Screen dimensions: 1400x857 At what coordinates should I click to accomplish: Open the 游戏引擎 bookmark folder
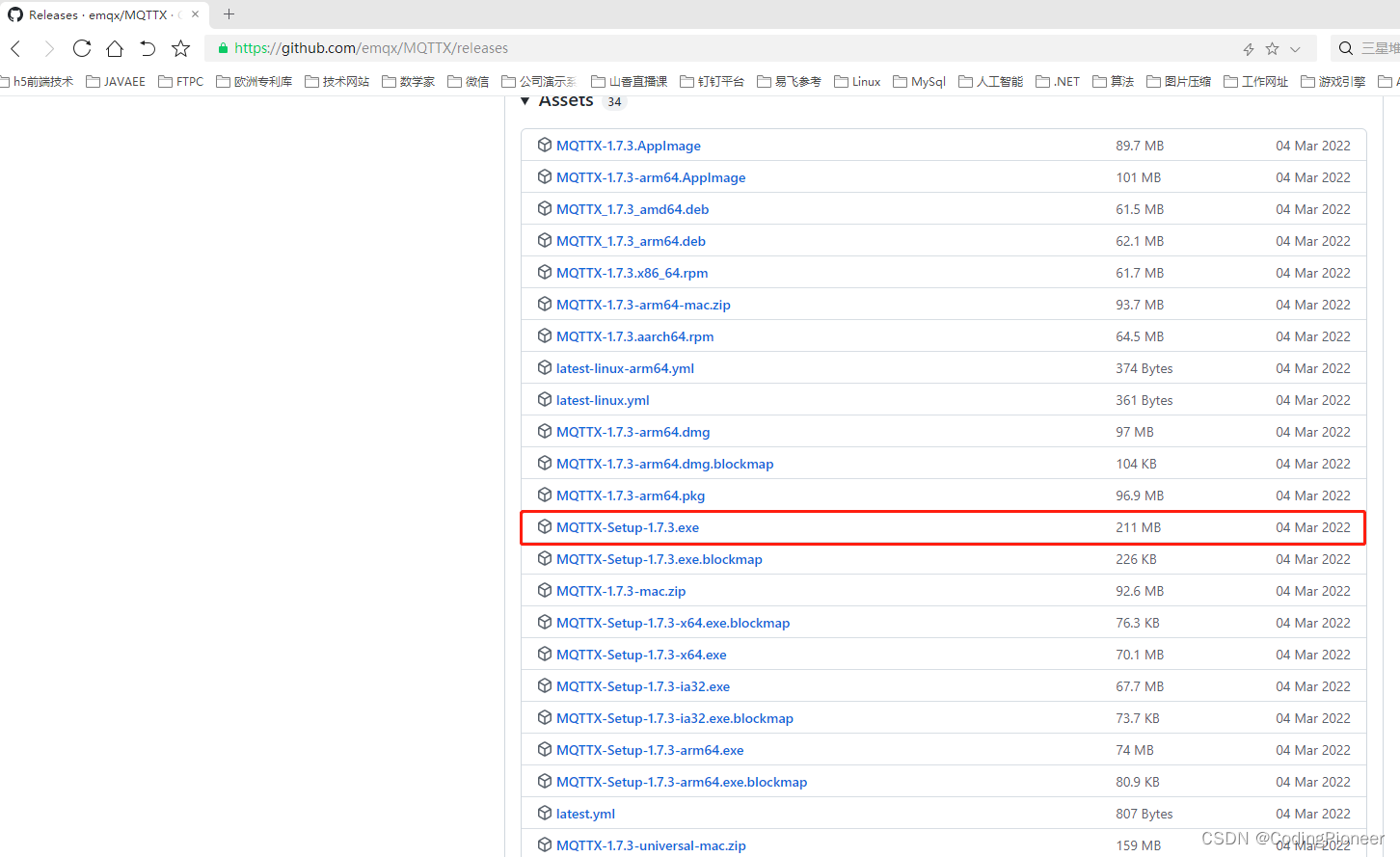1333,82
